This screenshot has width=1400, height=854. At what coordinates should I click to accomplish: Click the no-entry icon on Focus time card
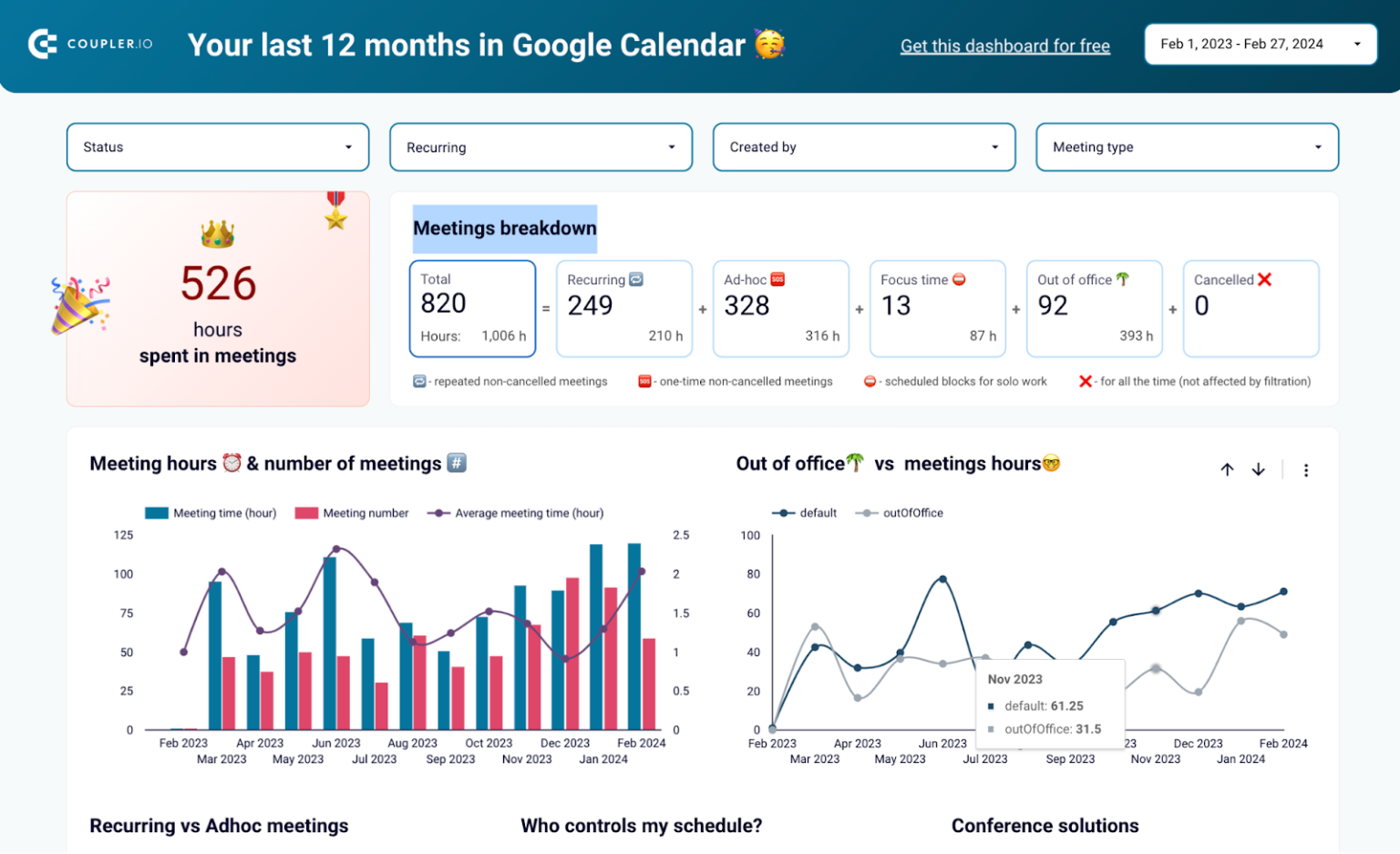pyautogui.click(x=959, y=280)
